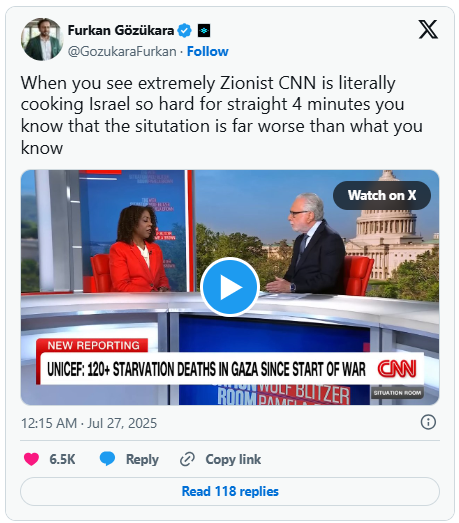Click the @GozukaraFurkan handle
Screen dimensions: 459x523
[x=122, y=51]
